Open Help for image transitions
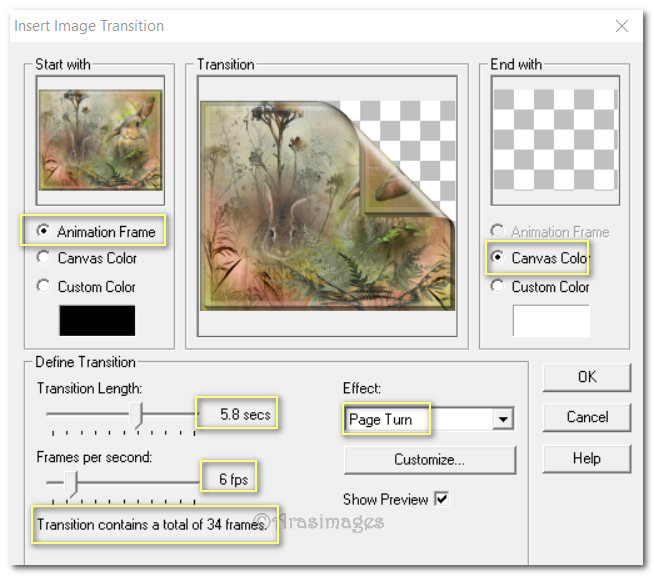The height and width of the screenshot is (576, 654). click(x=586, y=458)
